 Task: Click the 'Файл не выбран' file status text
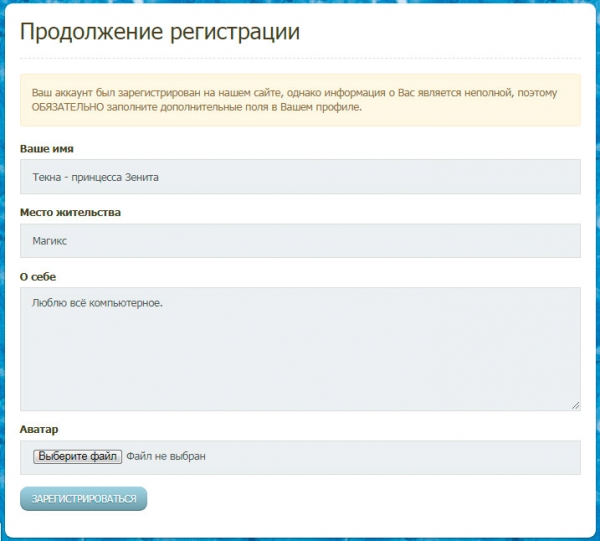tap(166, 456)
